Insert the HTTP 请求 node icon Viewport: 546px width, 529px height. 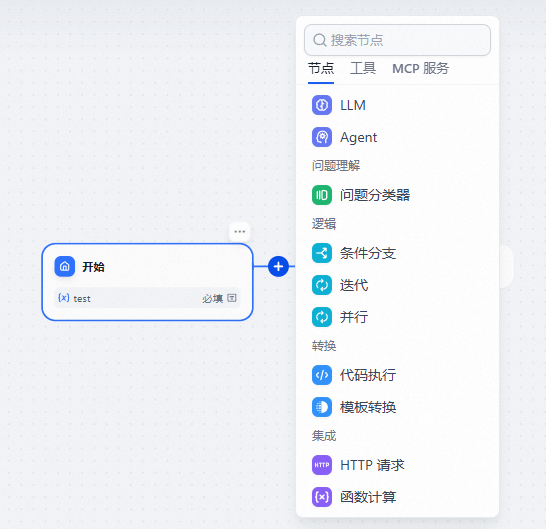322,465
